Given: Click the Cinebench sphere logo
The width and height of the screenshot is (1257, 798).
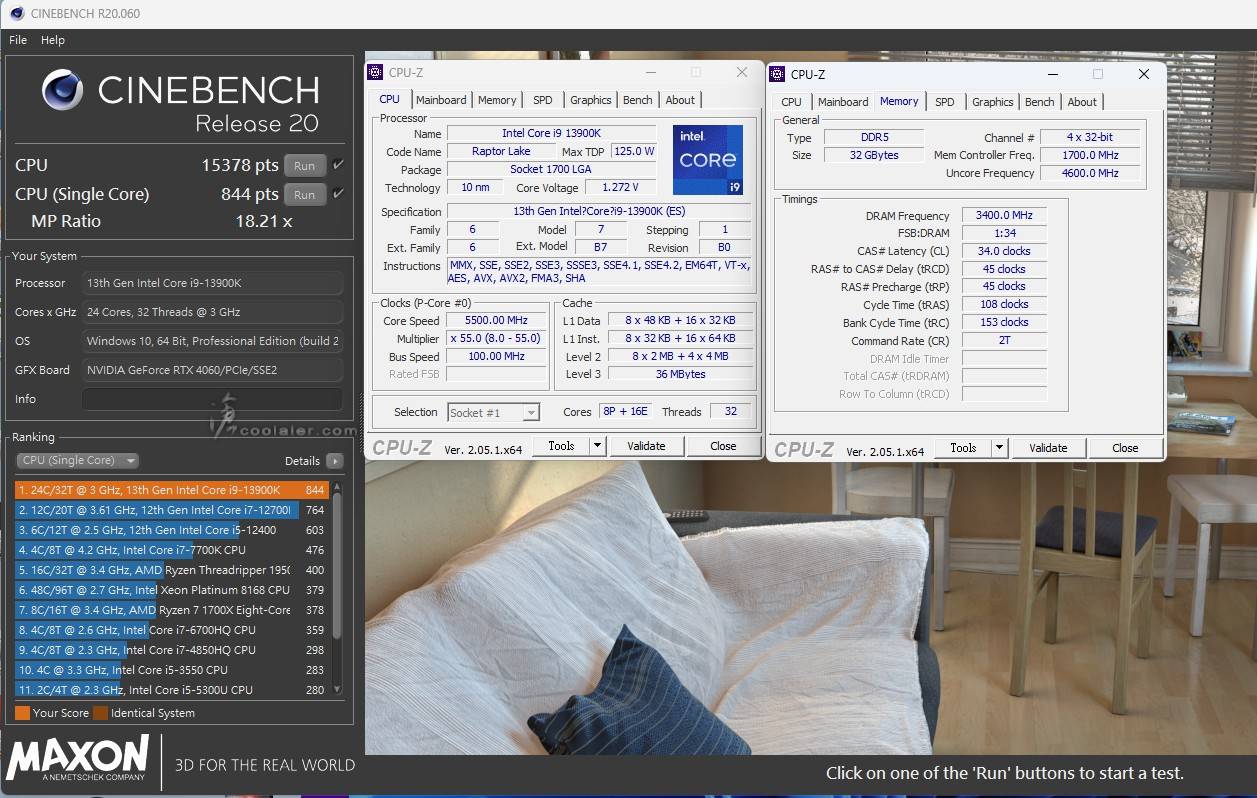Looking at the screenshot, I should (x=63, y=90).
